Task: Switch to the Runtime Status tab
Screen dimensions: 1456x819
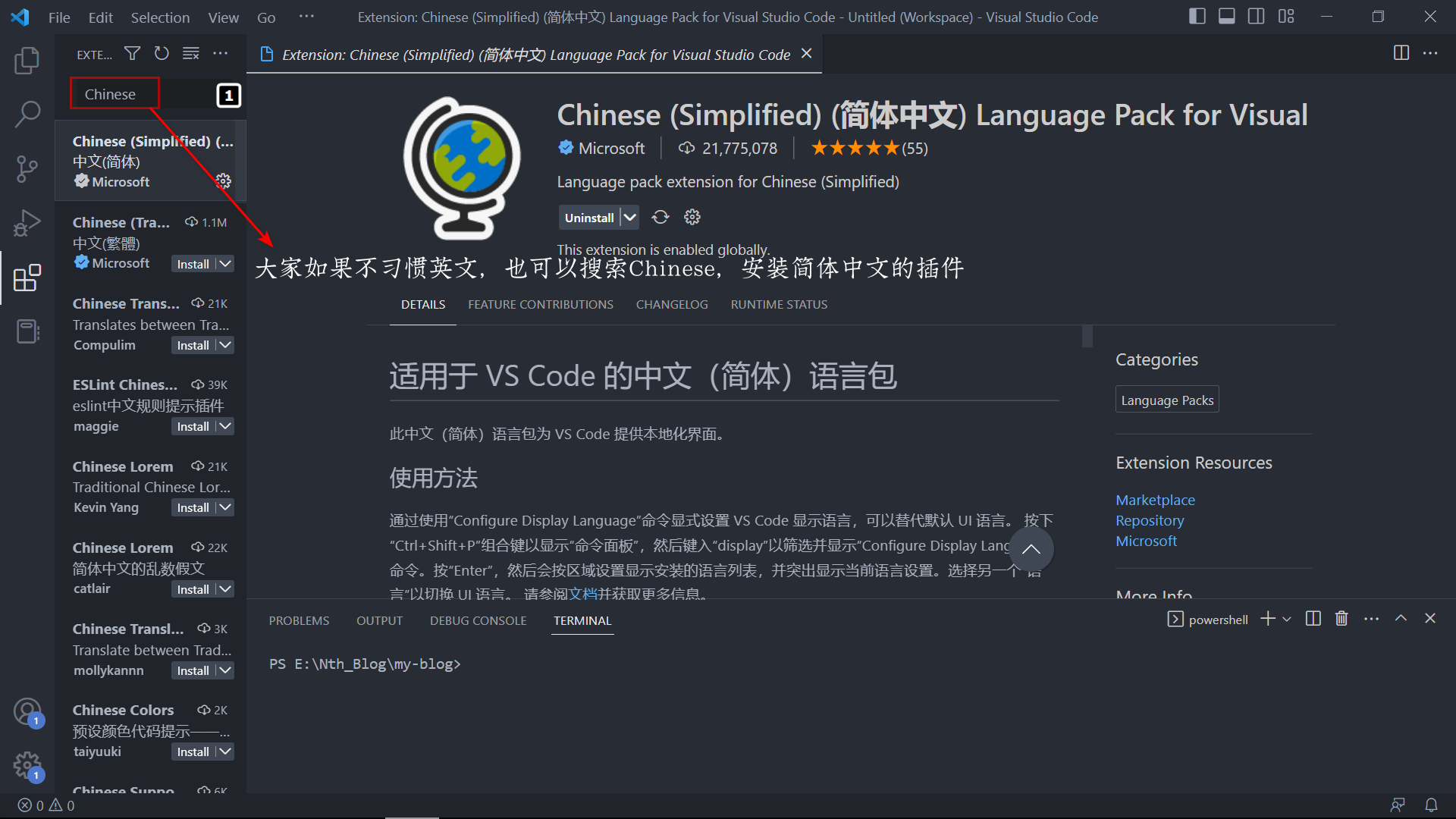Action: pyautogui.click(x=779, y=304)
